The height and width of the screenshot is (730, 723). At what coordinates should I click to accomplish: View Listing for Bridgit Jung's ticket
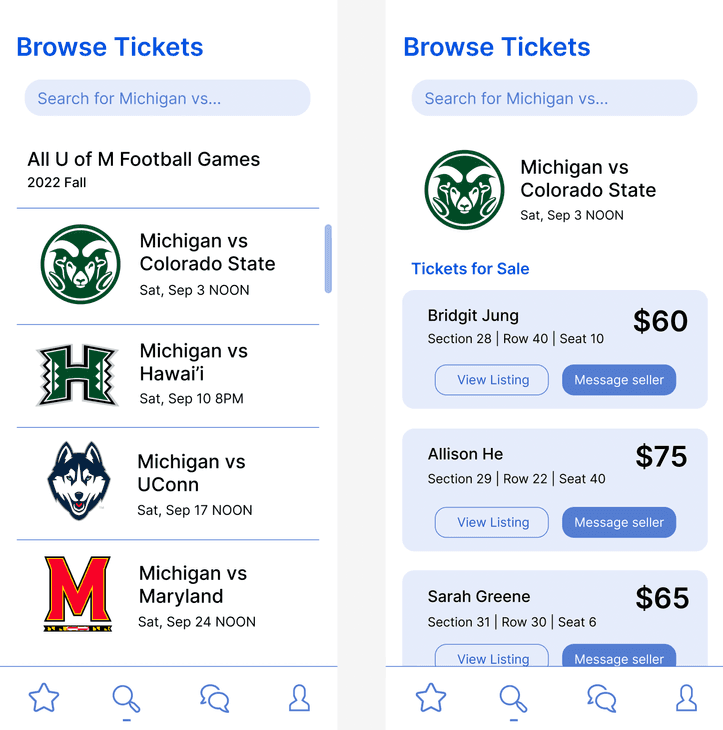click(492, 380)
